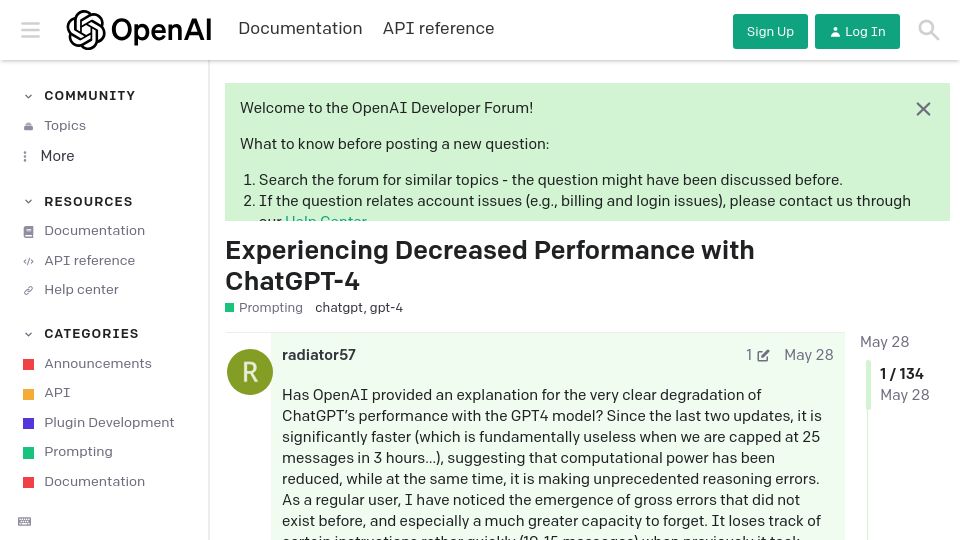
Task: Click the More vertical dots icon
Action: coord(25,156)
